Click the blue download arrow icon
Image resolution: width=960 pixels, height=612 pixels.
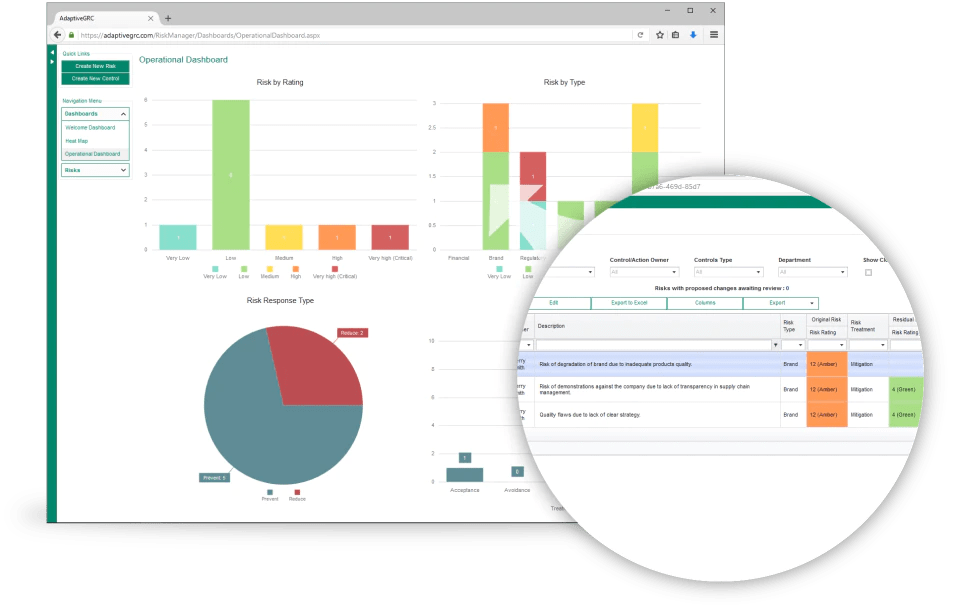693,34
